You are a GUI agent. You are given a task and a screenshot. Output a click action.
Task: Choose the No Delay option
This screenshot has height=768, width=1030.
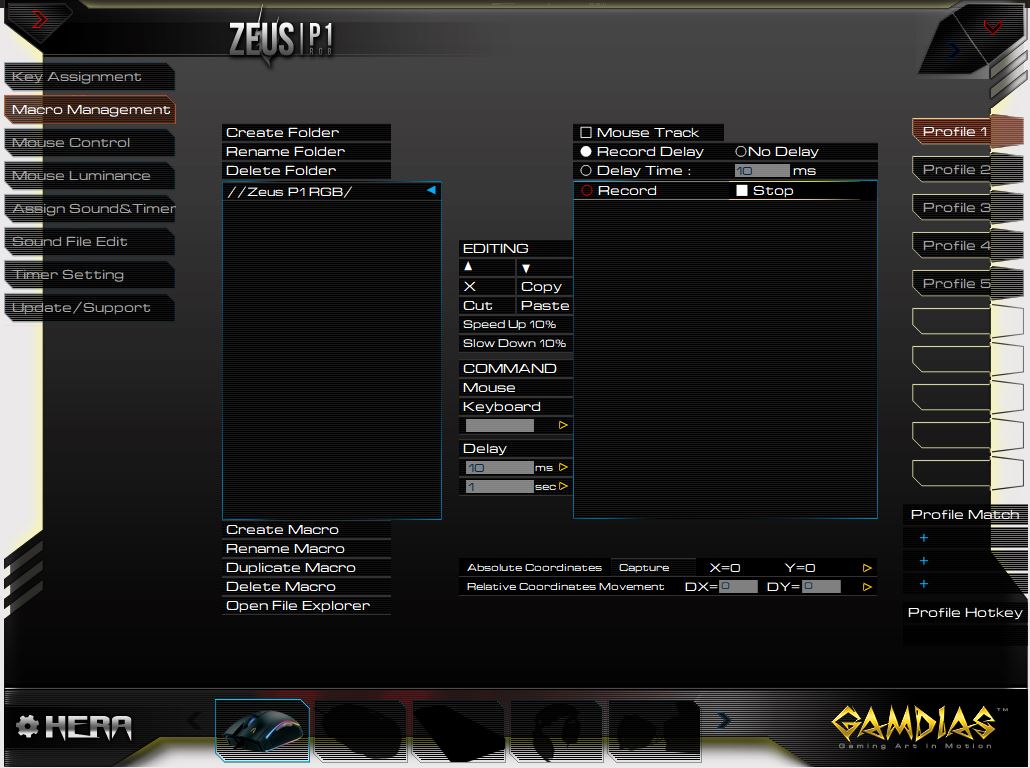(x=741, y=152)
